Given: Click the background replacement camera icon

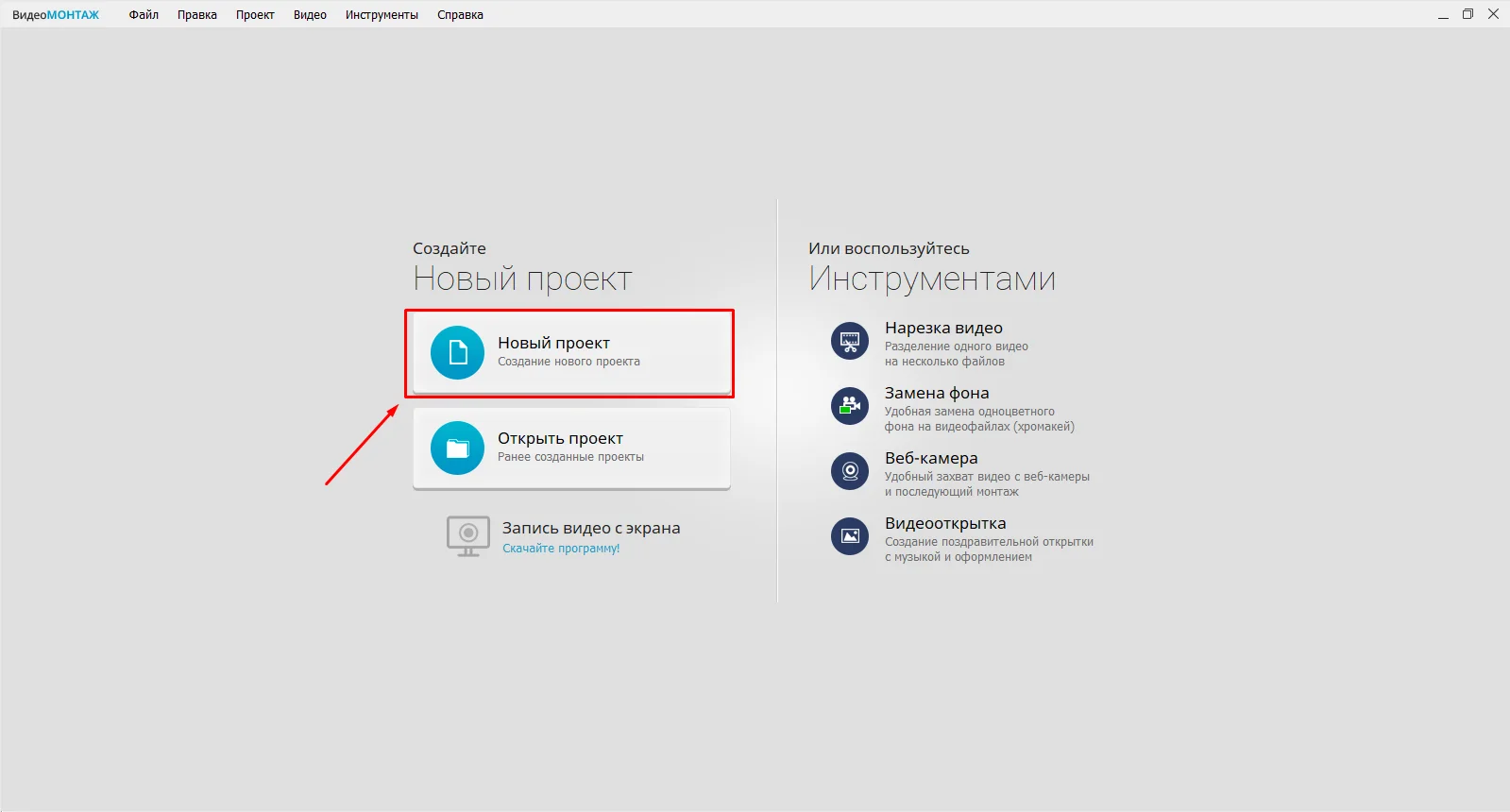Looking at the screenshot, I should click(x=850, y=406).
